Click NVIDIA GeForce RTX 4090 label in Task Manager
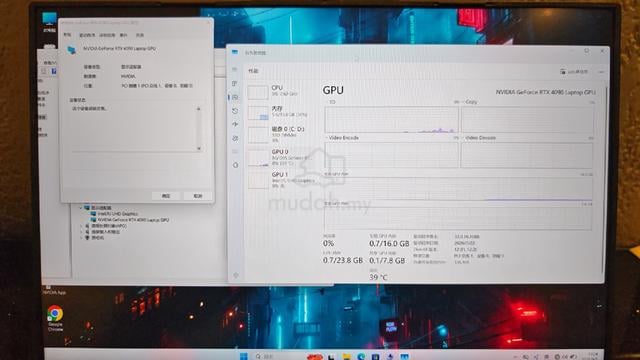Screen dimensions: 640x360 coord(546,92)
